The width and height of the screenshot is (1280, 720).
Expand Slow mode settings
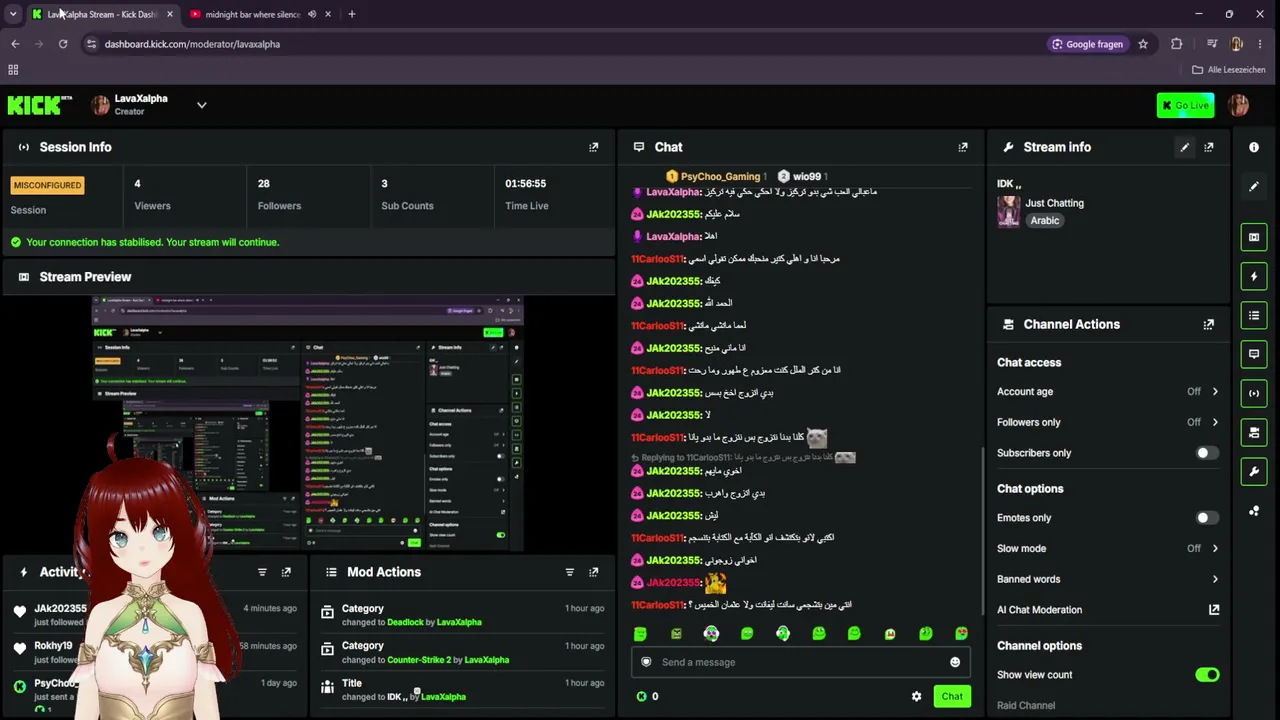pyautogui.click(x=1215, y=548)
